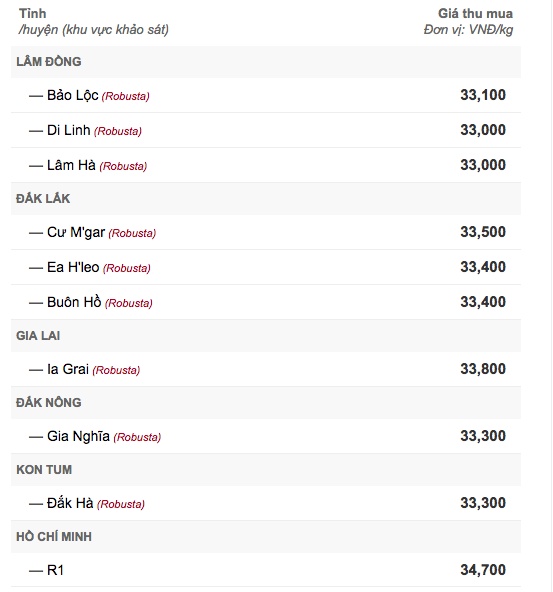The height and width of the screenshot is (592, 553).
Task: Select the R1 row under Hồ Chí Minh
Action: 266,570
